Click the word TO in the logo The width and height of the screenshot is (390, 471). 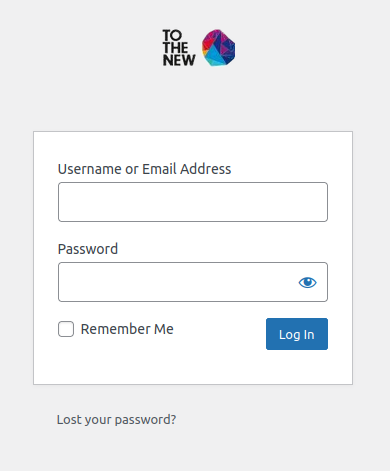(x=172, y=35)
